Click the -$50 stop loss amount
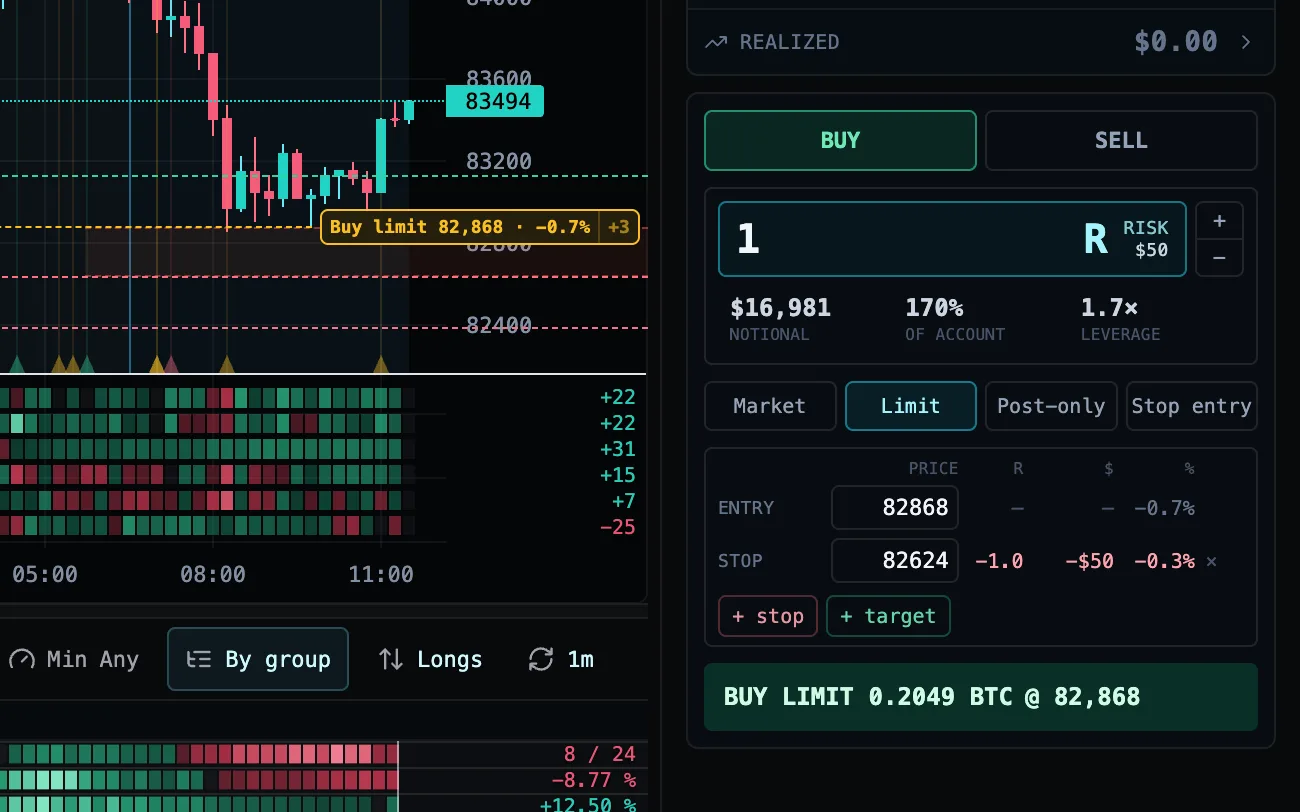This screenshot has height=812, width=1300. [x=1089, y=562]
